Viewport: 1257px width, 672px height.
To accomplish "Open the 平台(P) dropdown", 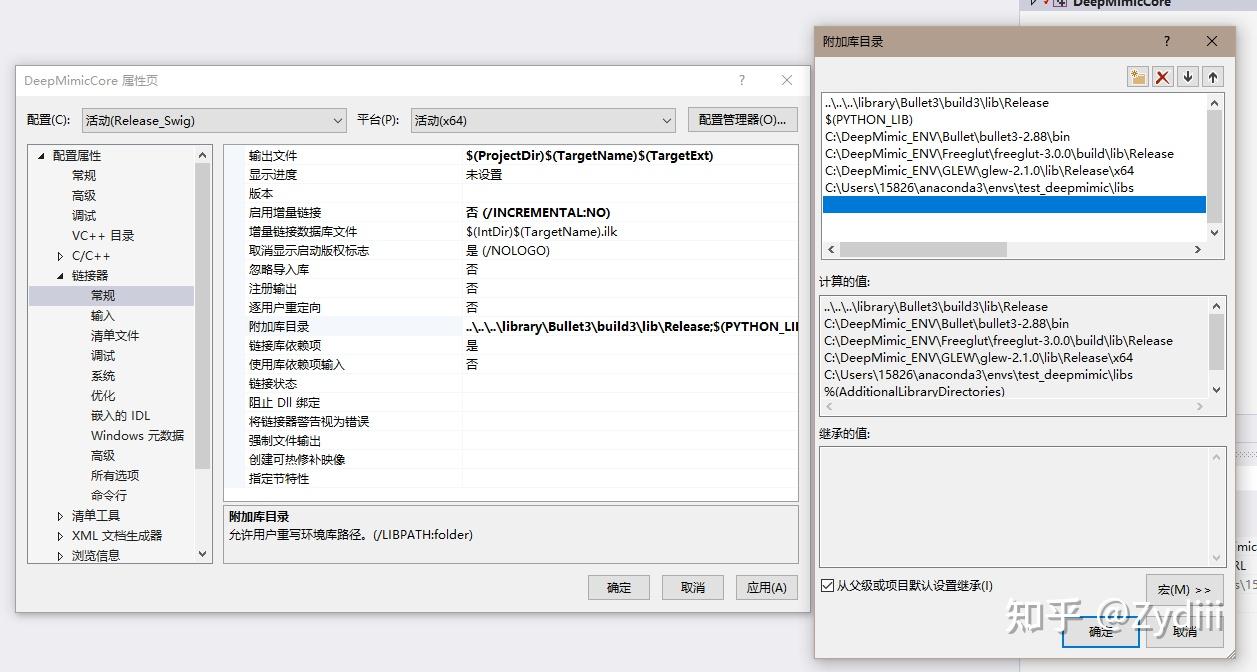I will tap(662, 119).
